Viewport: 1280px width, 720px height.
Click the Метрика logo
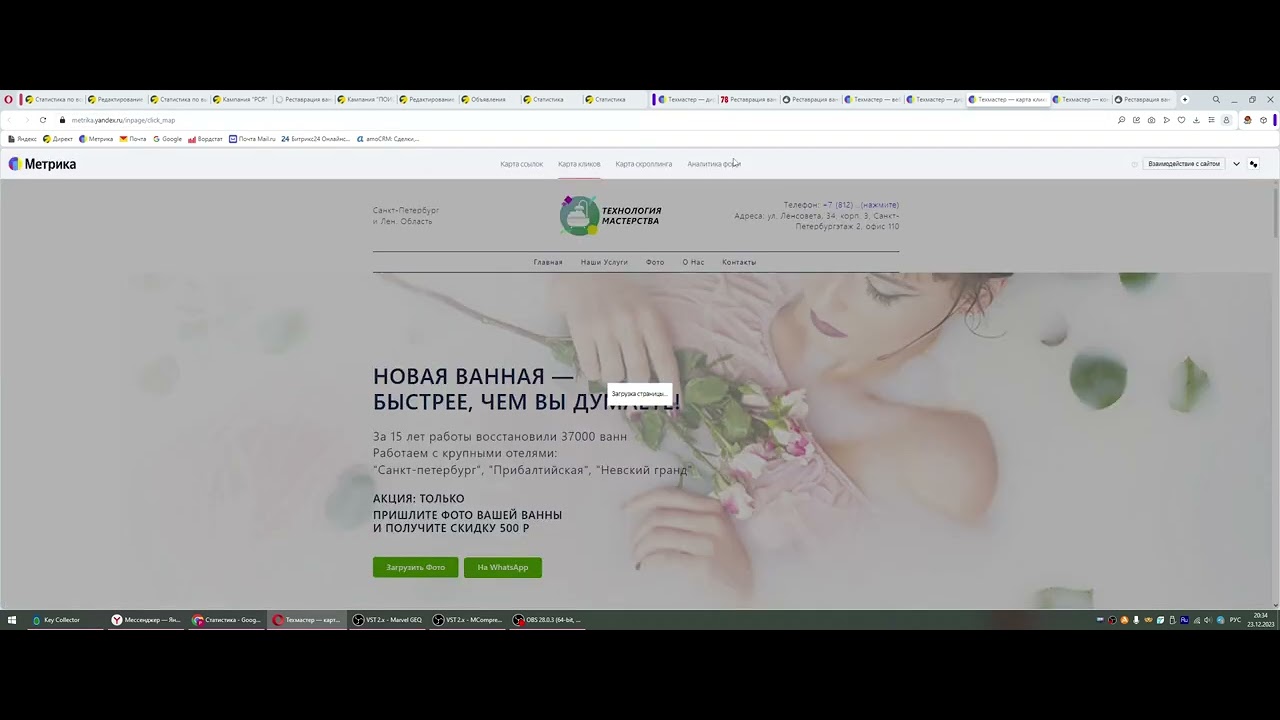click(x=42, y=164)
